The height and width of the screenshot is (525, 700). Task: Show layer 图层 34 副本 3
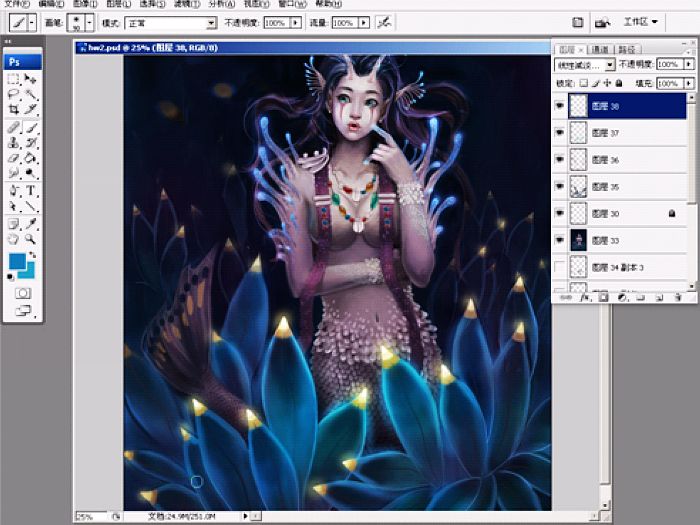559,267
